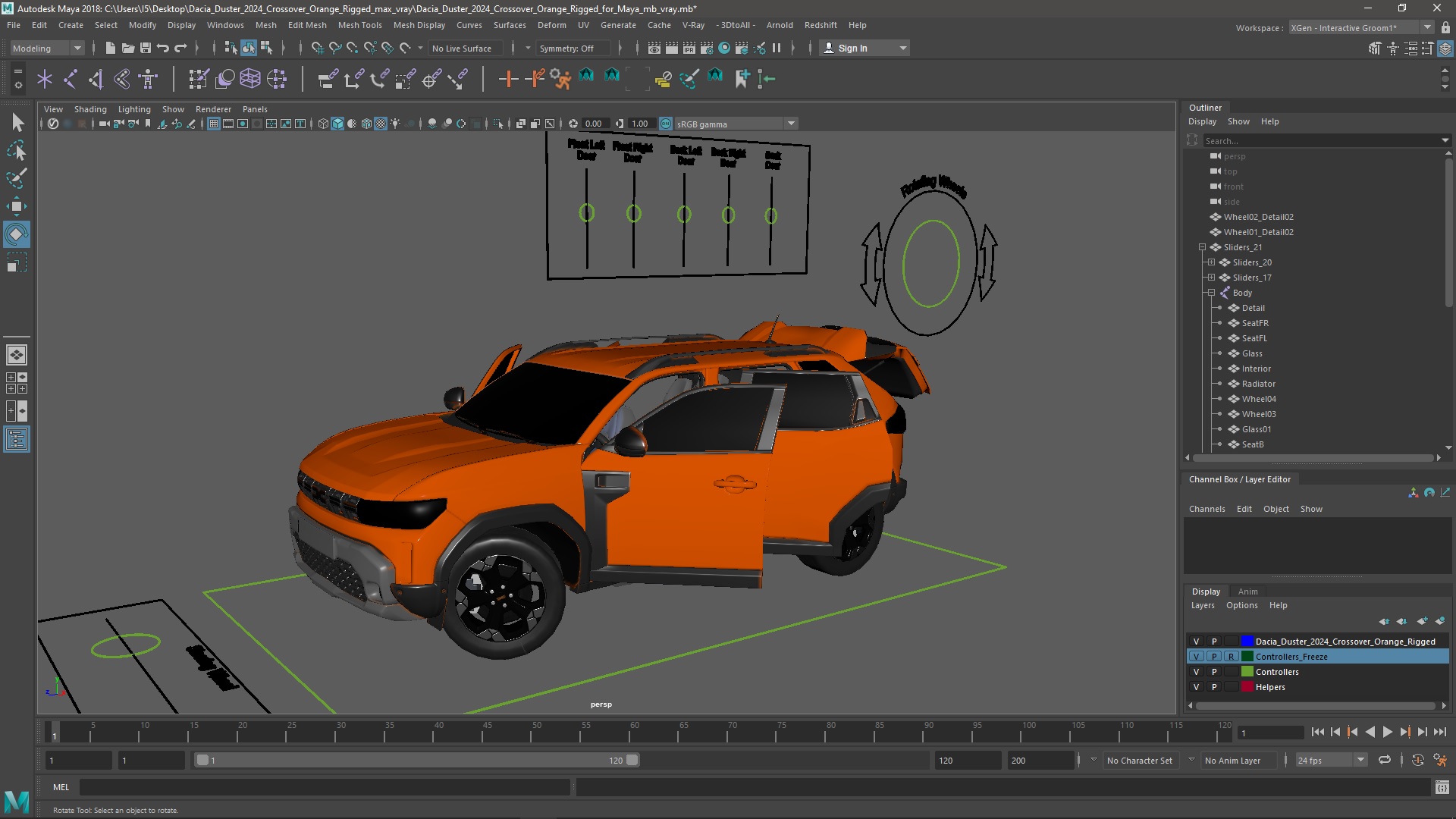
Task: Toggle visibility of Controllers layer
Action: pos(1196,671)
